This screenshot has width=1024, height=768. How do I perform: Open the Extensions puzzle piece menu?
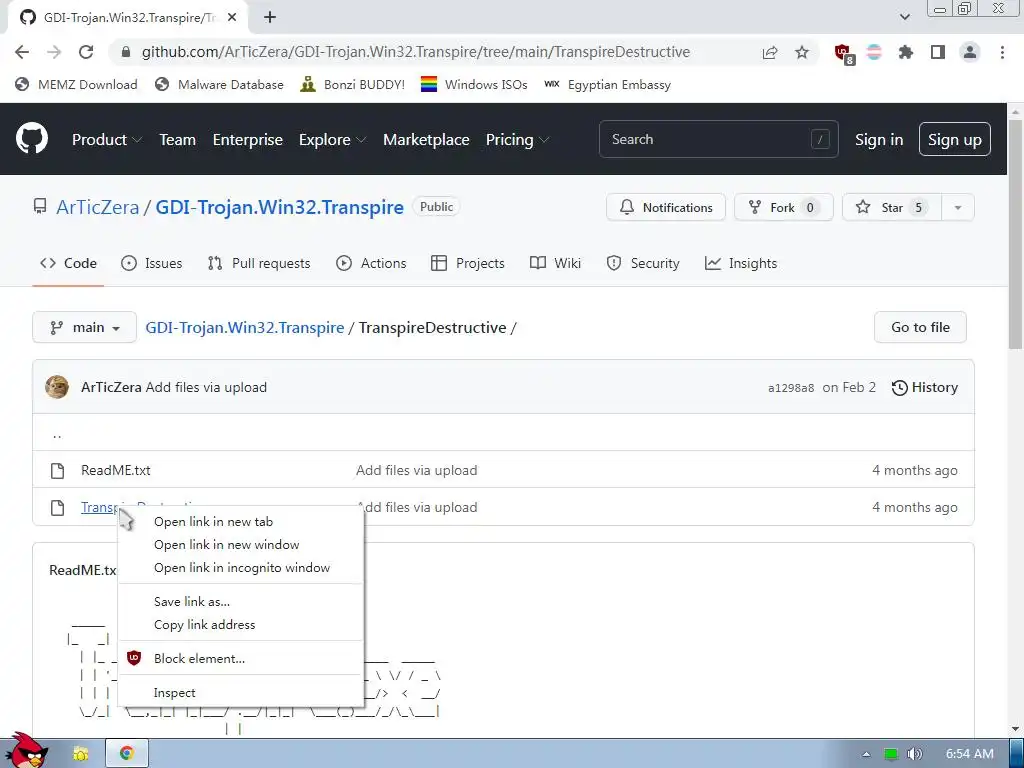tap(906, 52)
